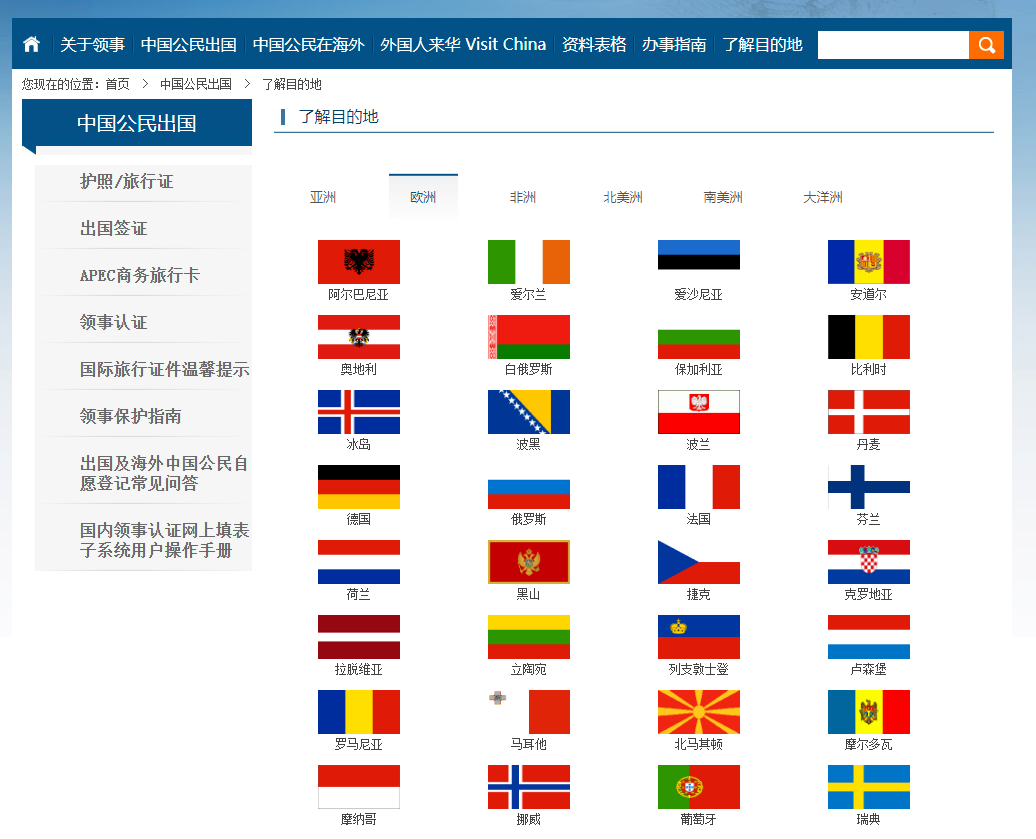Image resolution: width=1036 pixels, height=839 pixels.
Task: Open the 波兰 destination flag
Action: click(698, 411)
